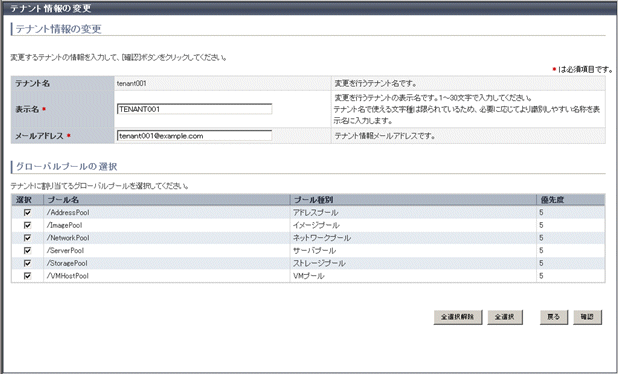Select the /StoragePool pool name

pyautogui.click(x=67, y=263)
